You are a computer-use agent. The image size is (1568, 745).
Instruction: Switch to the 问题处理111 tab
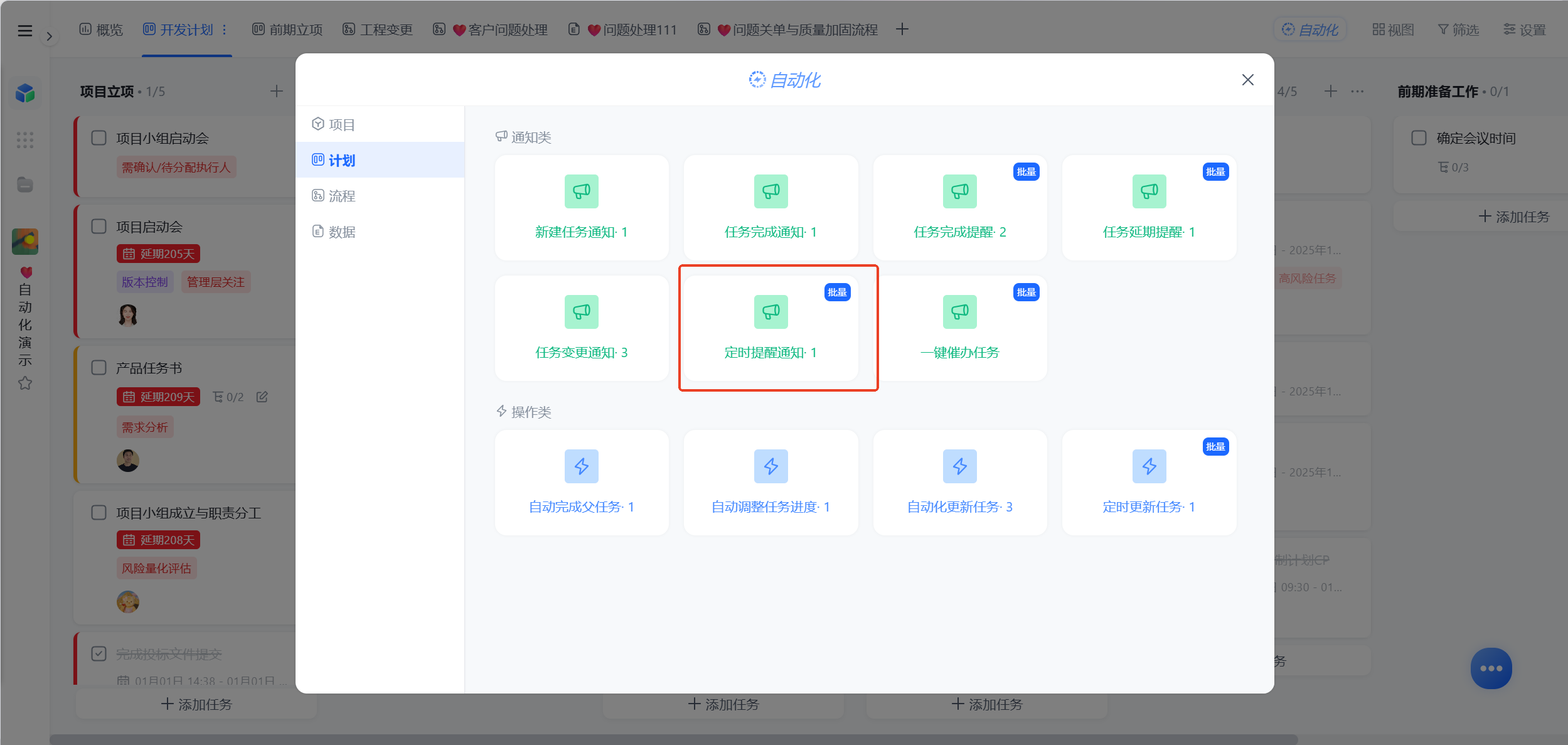622,29
